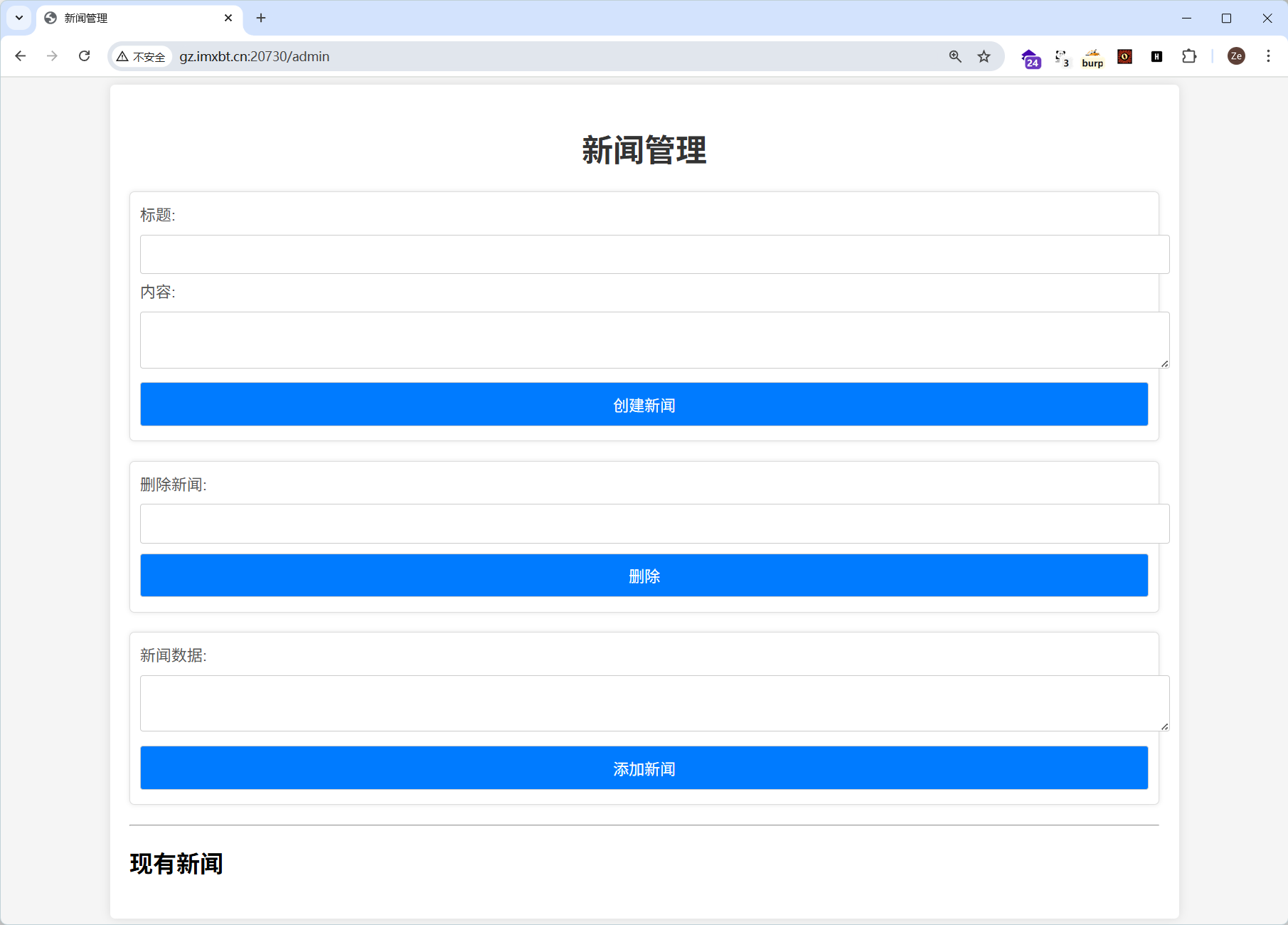Click inside the 内容 text area
The image size is (1288, 925).
click(x=654, y=339)
